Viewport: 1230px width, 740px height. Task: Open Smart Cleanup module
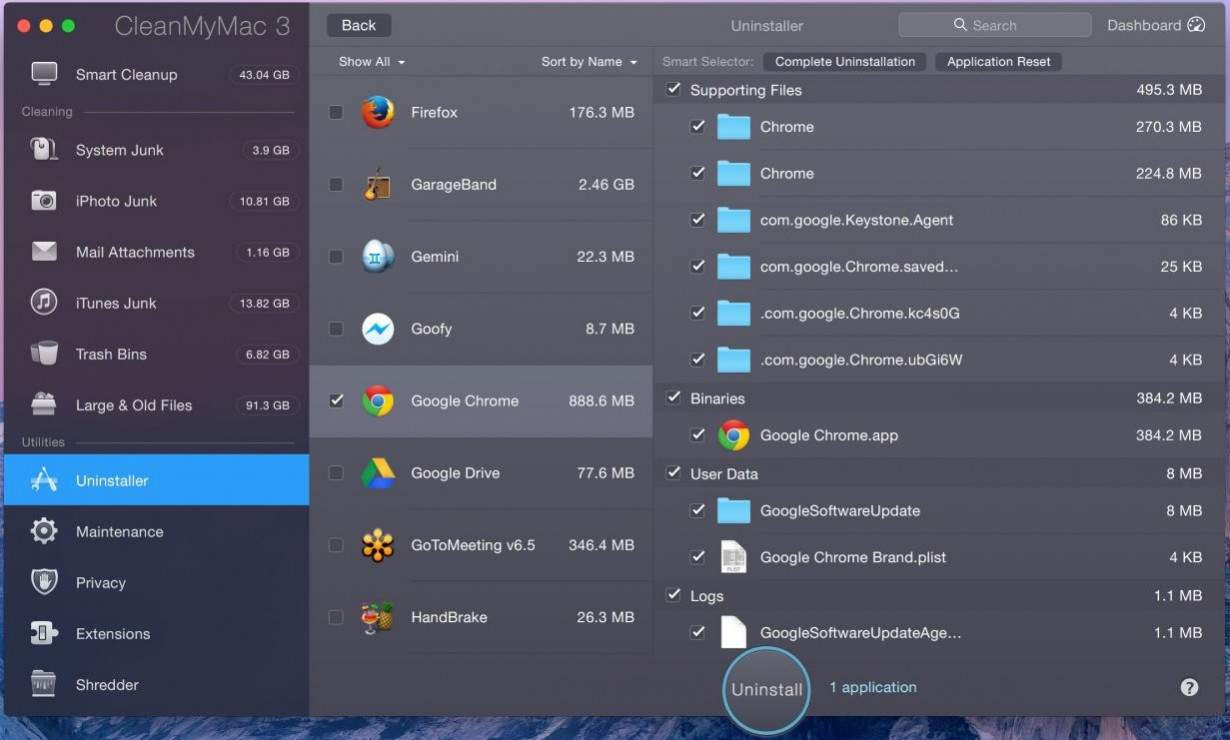[125, 74]
